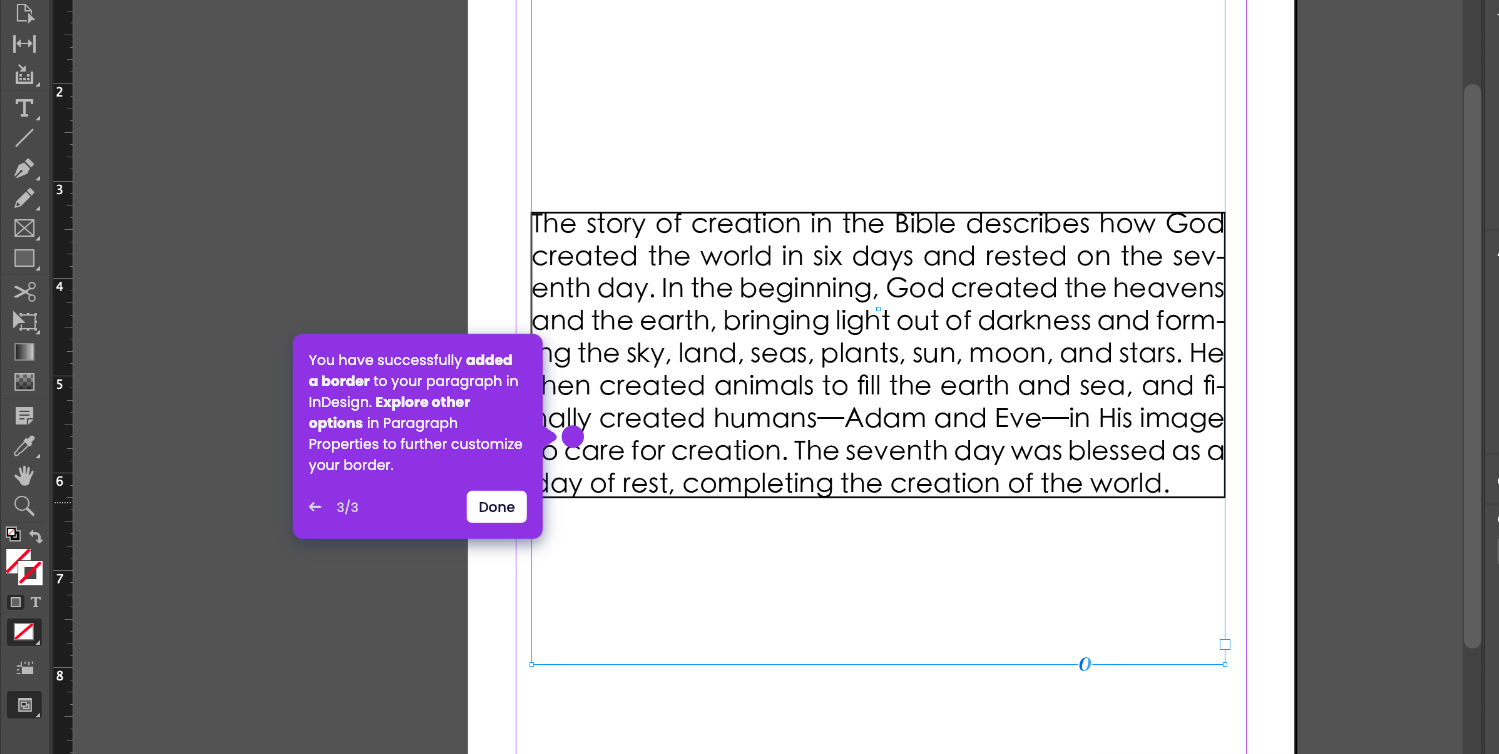
Task: Swap fill and stroke colors
Action: tap(36, 537)
